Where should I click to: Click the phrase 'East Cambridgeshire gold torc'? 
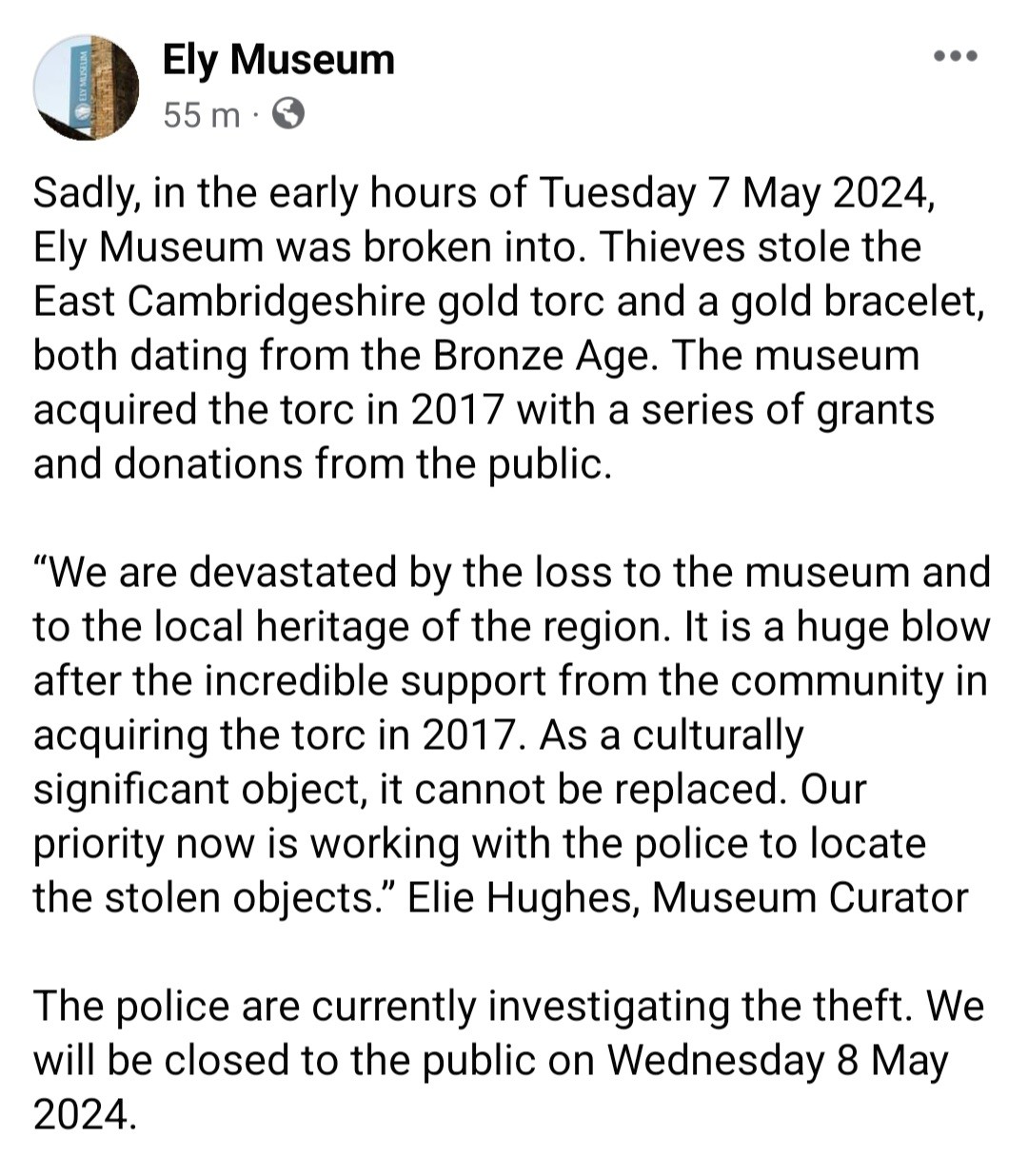321,302
